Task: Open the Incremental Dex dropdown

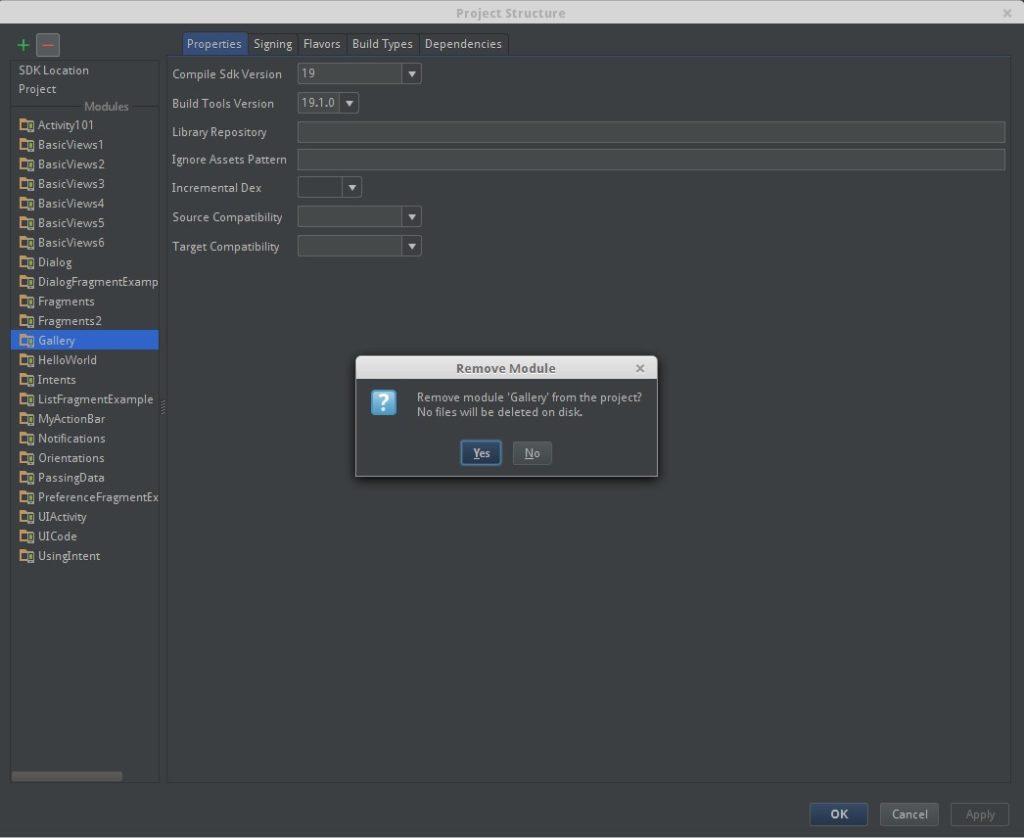Action: click(351, 188)
